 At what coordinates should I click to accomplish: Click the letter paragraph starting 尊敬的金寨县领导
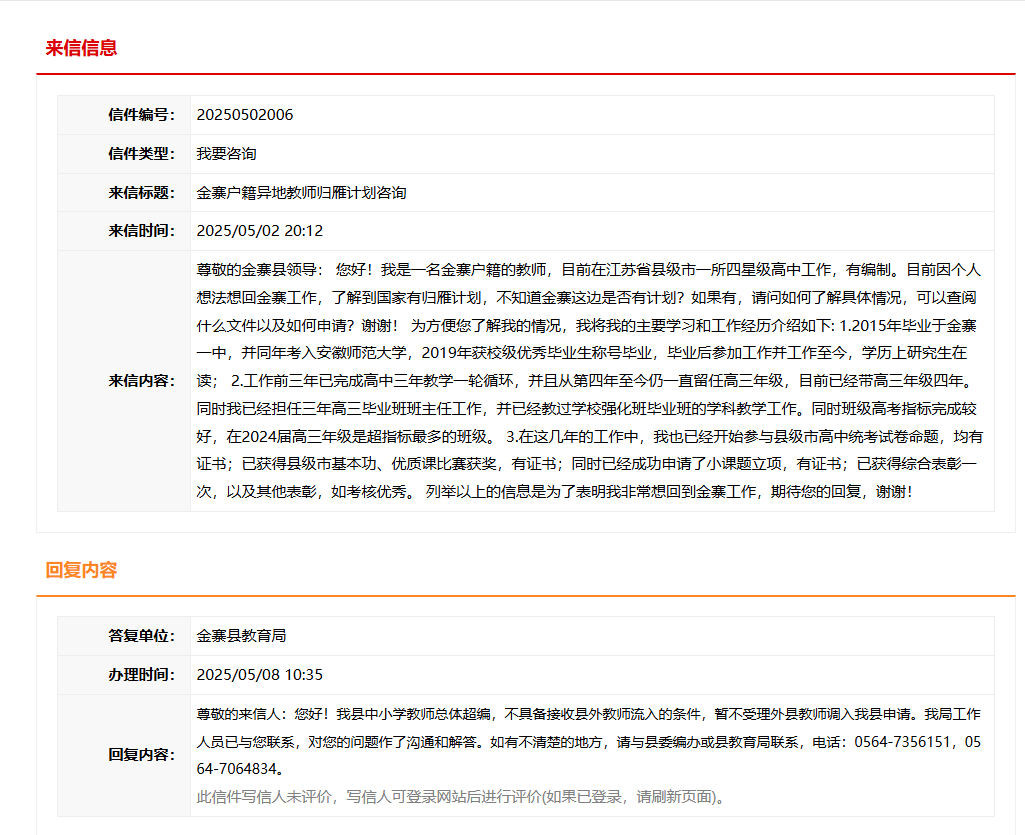pos(589,381)
